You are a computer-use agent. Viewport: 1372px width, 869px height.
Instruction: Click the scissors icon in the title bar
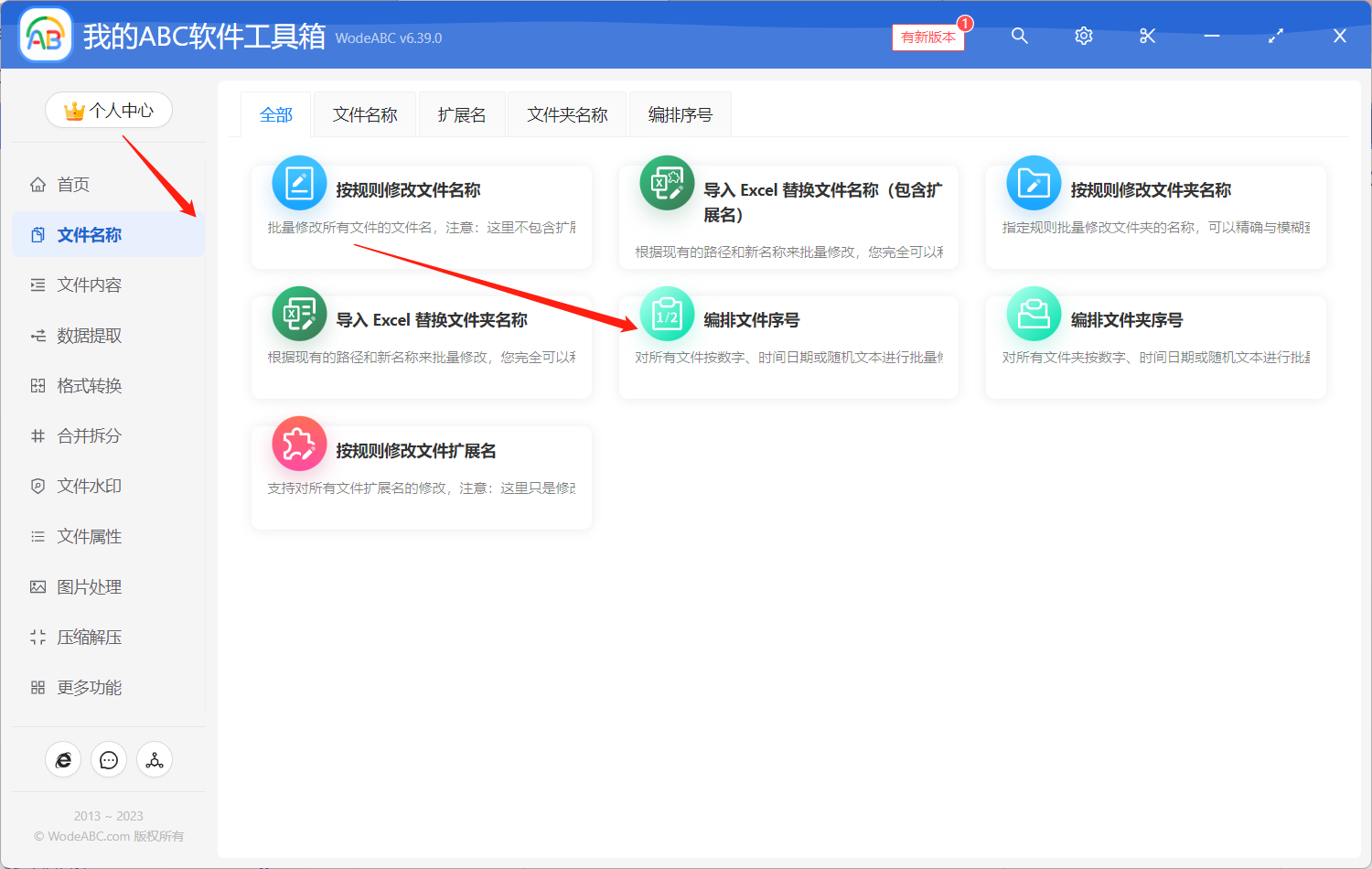pyautogui.click(x=1147, y=36)
